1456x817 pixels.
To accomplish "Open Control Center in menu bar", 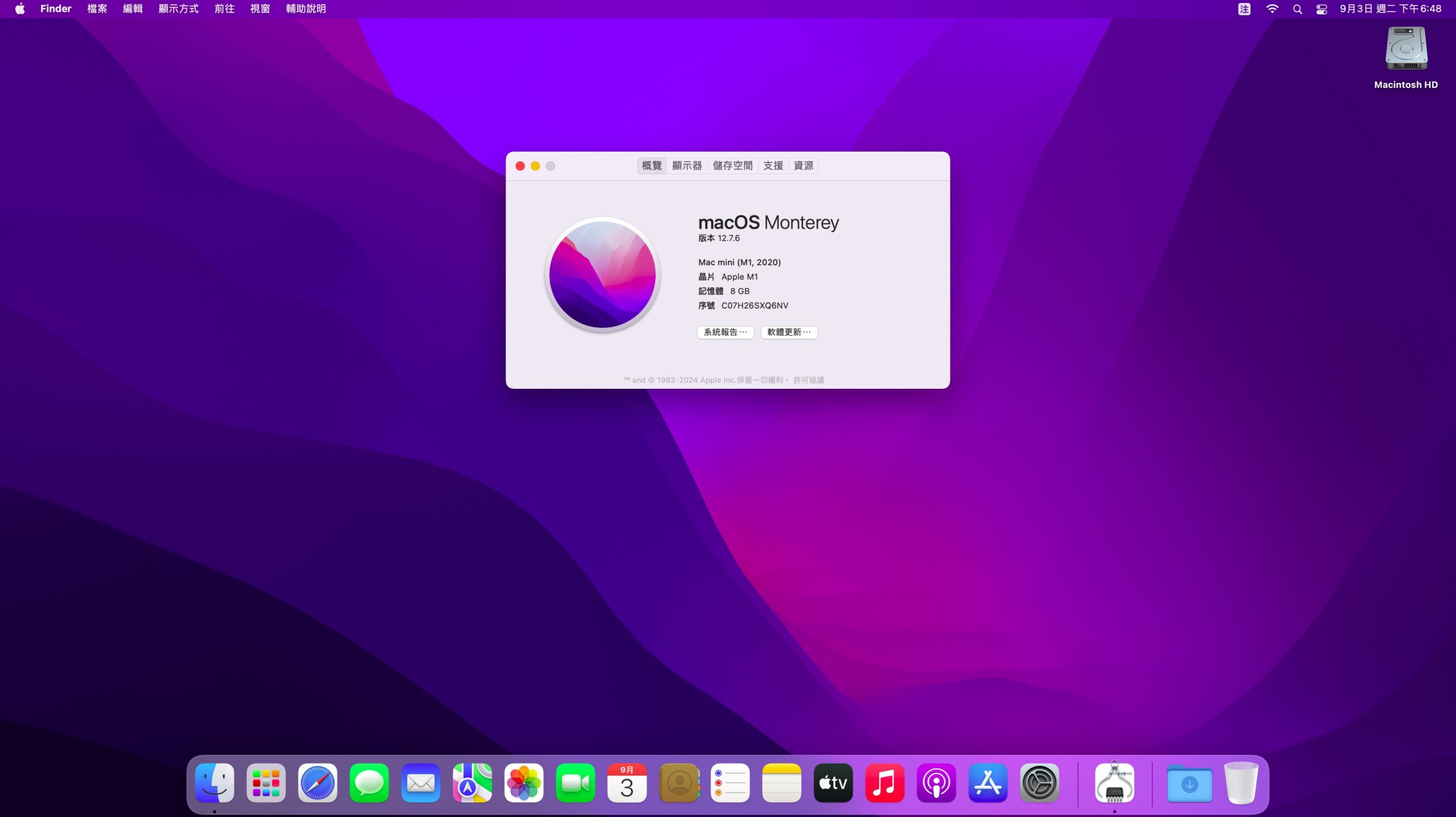I will (x=1322, y=9).
